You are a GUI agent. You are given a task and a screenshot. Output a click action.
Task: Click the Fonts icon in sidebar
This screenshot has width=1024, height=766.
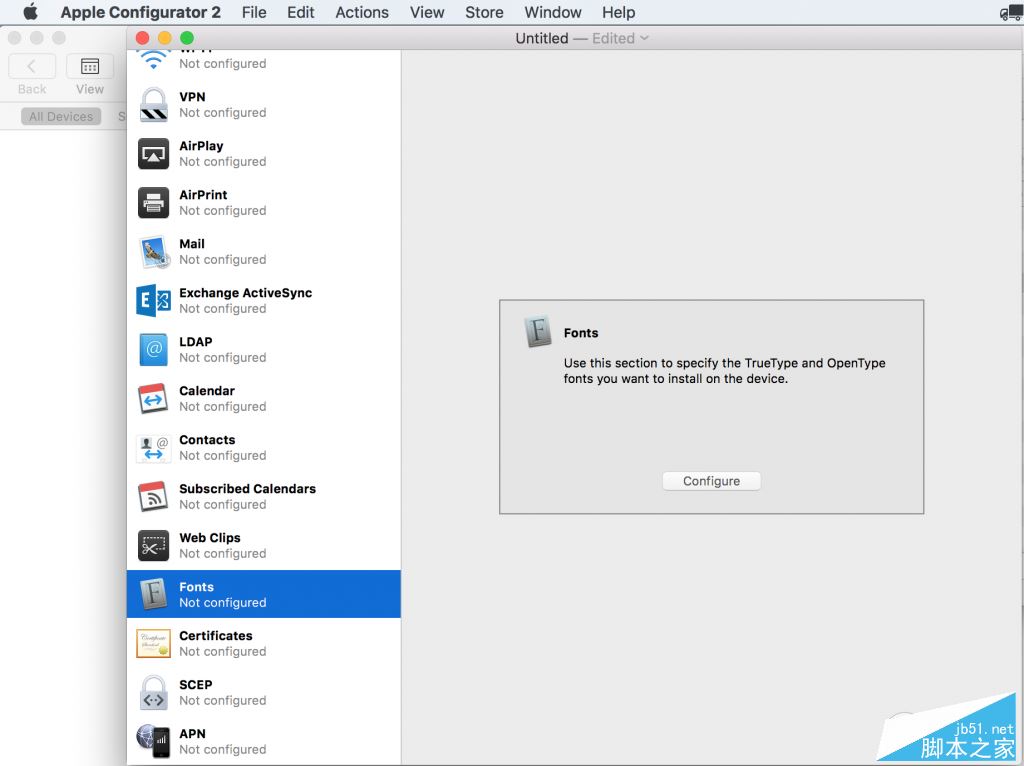(153, 594)
